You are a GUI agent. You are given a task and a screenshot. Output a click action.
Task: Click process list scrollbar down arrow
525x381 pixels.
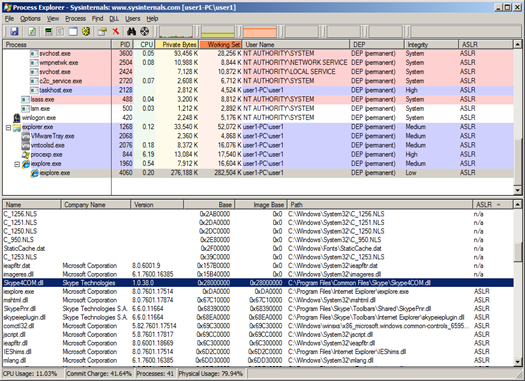tap(518, 190)
